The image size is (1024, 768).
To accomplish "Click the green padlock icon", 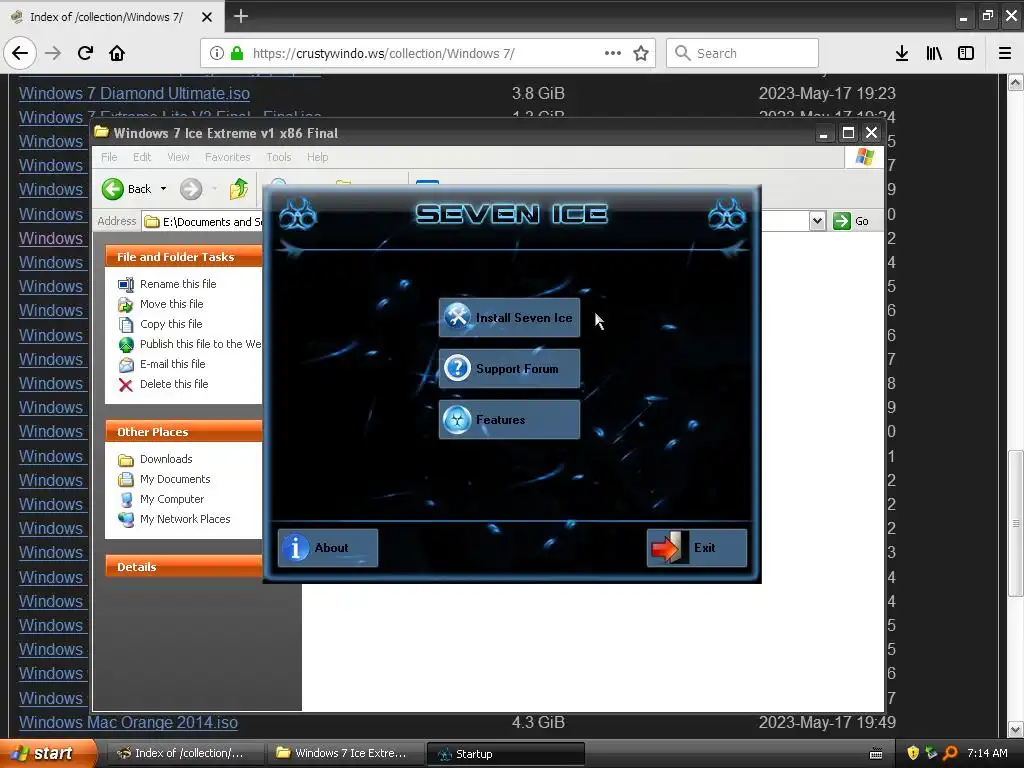I will coord(237,53).
